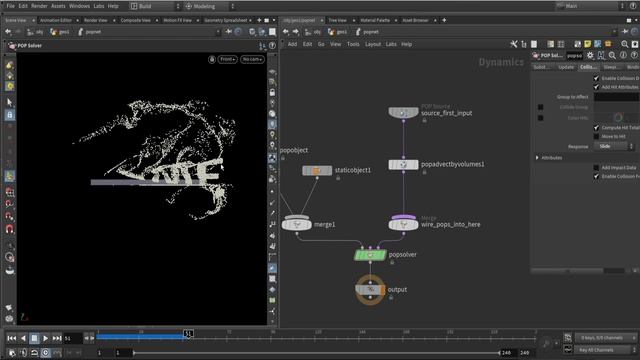Click the frame range slider bar
The height and width of the screenshot is (360, 640).
tap(316, 353)
